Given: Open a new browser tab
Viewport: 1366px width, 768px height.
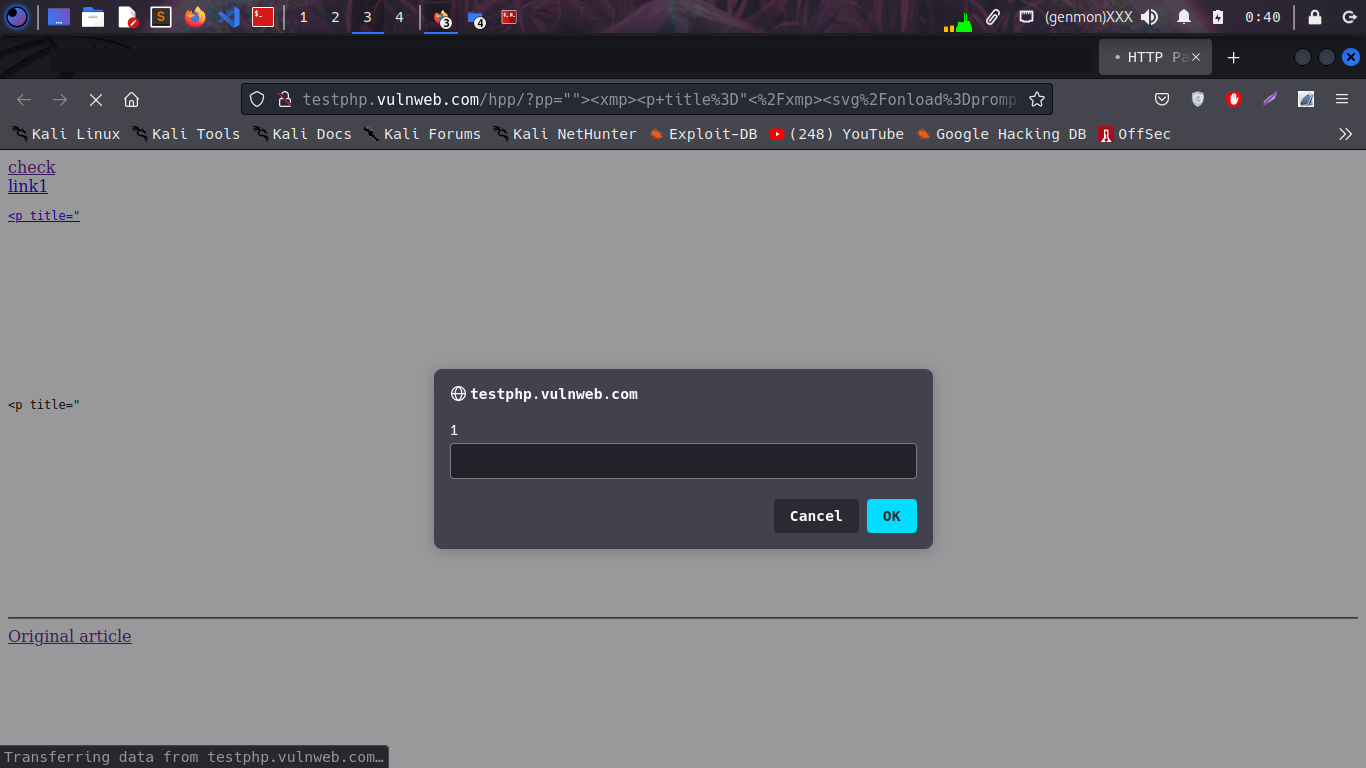Looking at the screenshot, I should (1233, 58).
